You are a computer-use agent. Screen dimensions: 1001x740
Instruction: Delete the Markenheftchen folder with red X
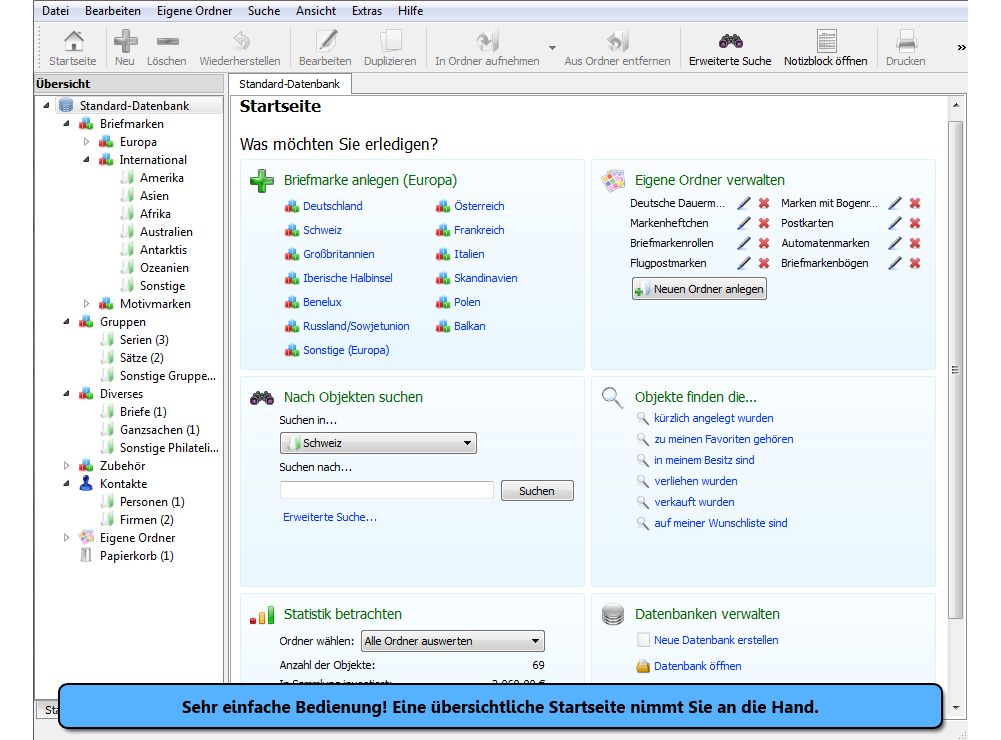(764, 223)
